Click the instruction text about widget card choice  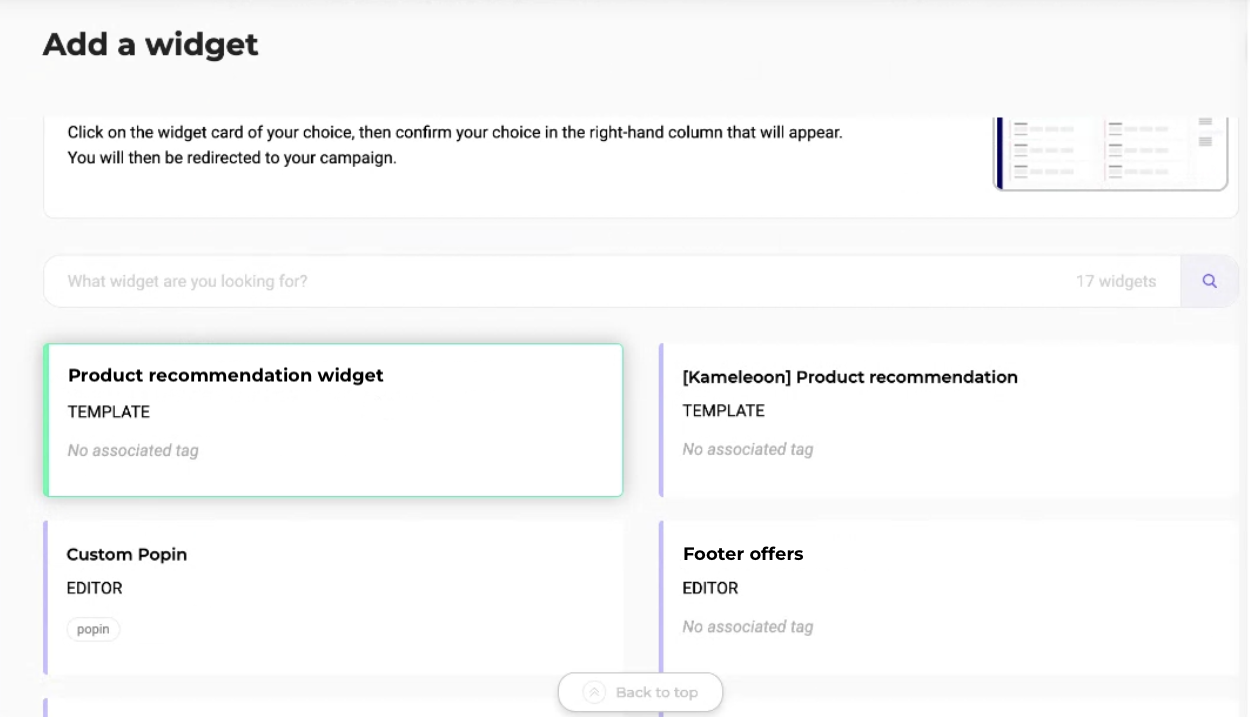pyautogui.click(x=455, y=145)
